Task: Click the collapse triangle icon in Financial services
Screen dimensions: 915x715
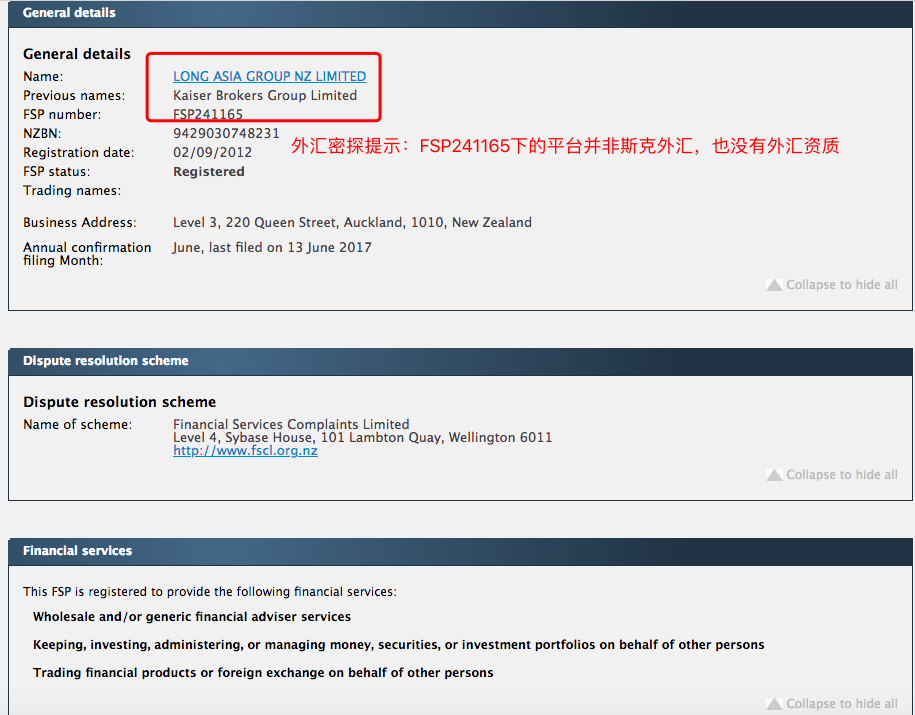Action: coord(774,704)
